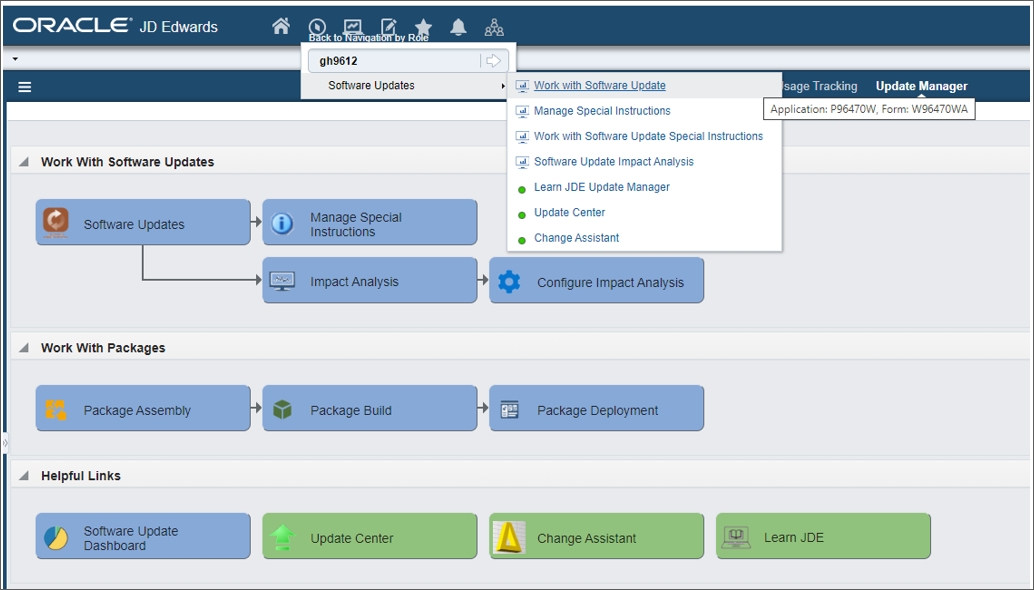Open the Change Assistant green tile
The width and height of the screenshot is (1034, 590).
[597, 536]
